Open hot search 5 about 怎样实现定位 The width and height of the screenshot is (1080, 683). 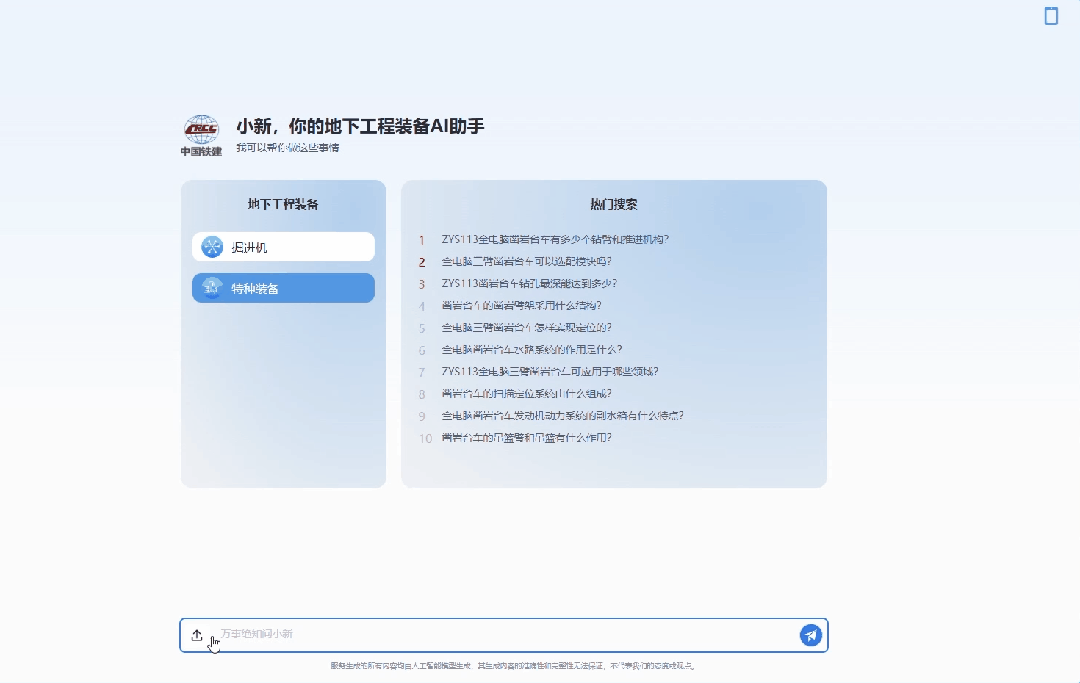527,328
